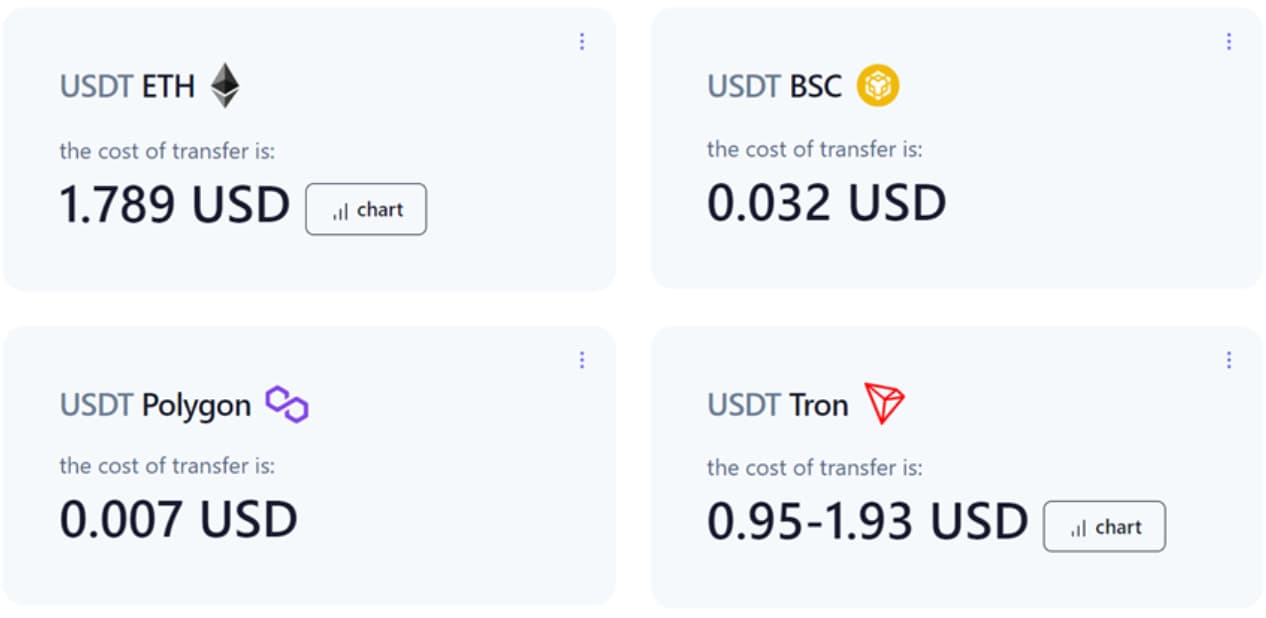
Task: Click the USDT Polygon card heading
Action: (x=155, y=404)
